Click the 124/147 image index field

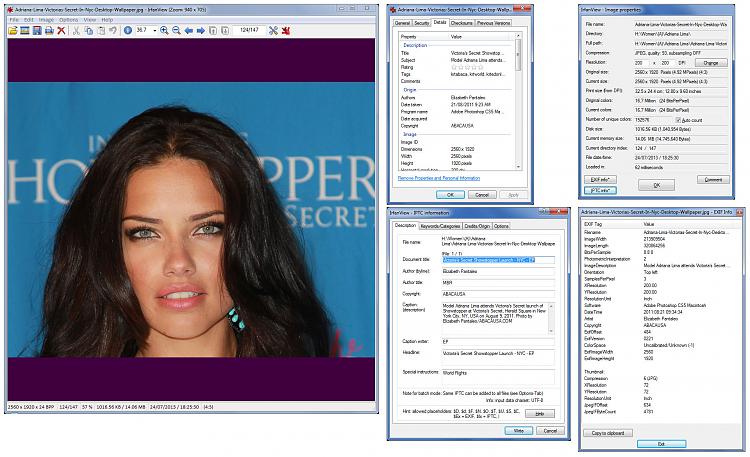249,30
